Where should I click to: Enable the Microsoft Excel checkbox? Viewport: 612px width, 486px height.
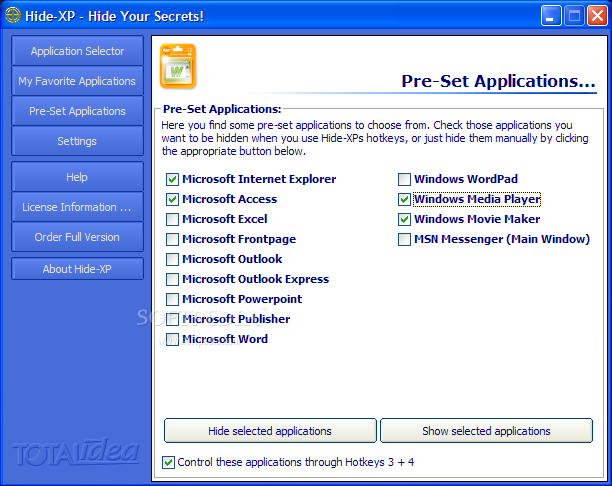172,219
